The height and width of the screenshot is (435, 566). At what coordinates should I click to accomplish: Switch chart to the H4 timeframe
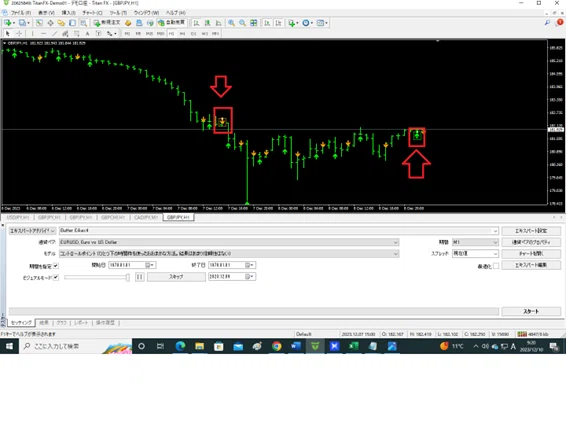click(x=182, y=34)
